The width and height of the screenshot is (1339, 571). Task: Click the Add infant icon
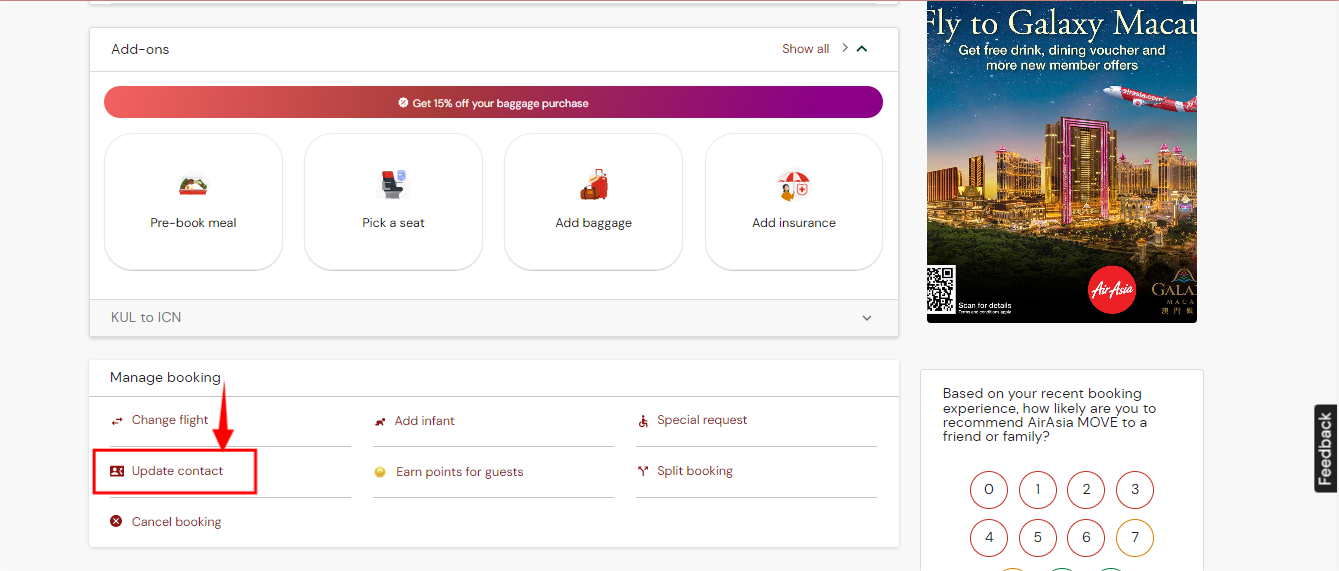(380, 422)
